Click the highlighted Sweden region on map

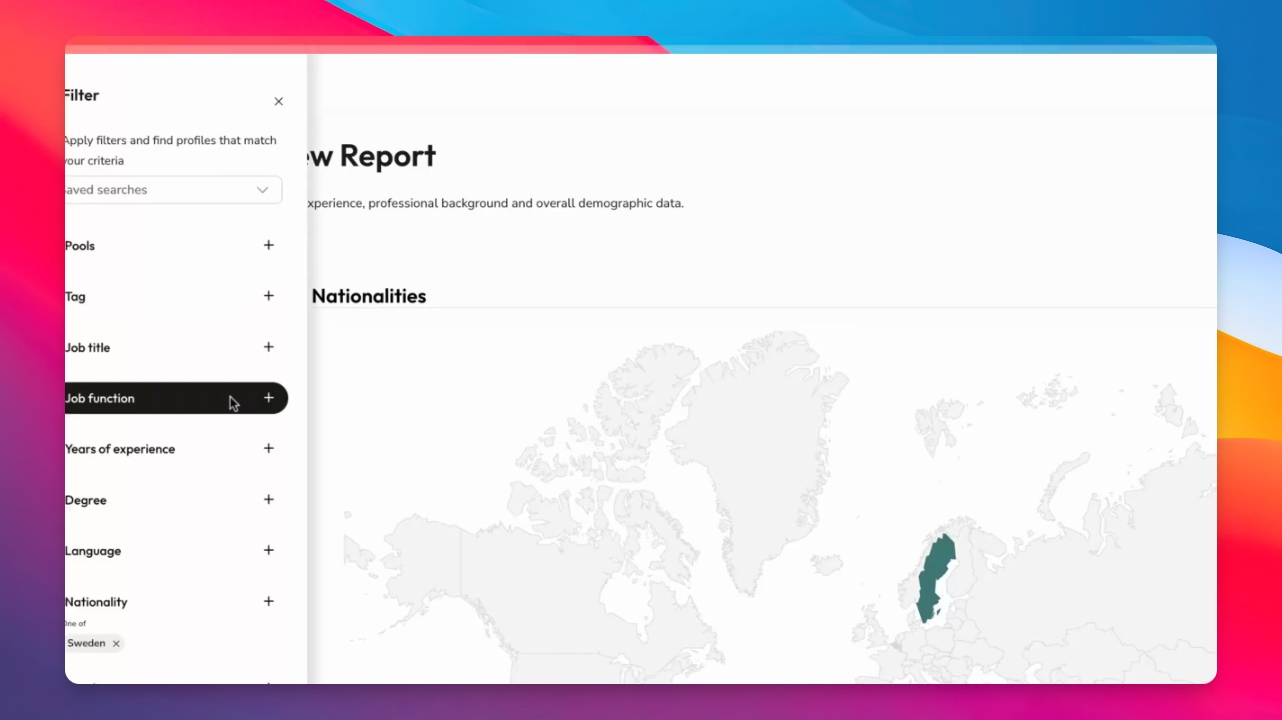[936, 578]
